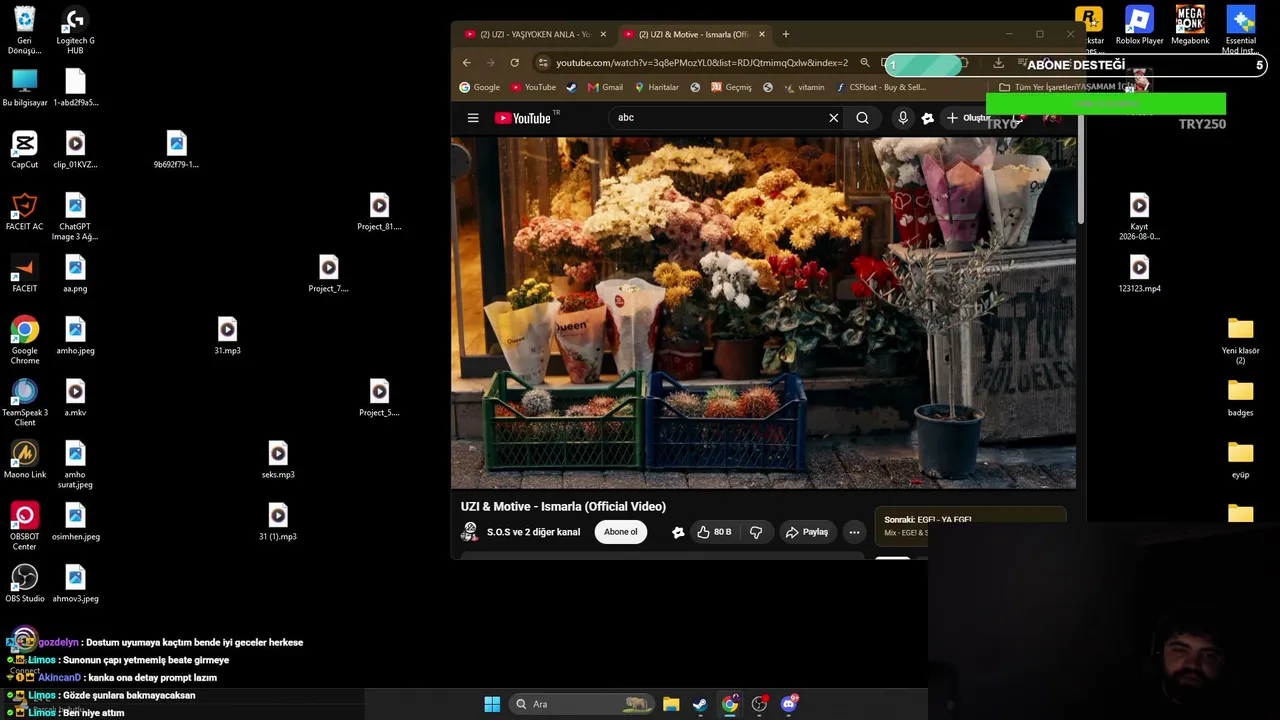Submit the YouTube search with magnifier button
The image size is (1280, 720).
pos(862,118)
